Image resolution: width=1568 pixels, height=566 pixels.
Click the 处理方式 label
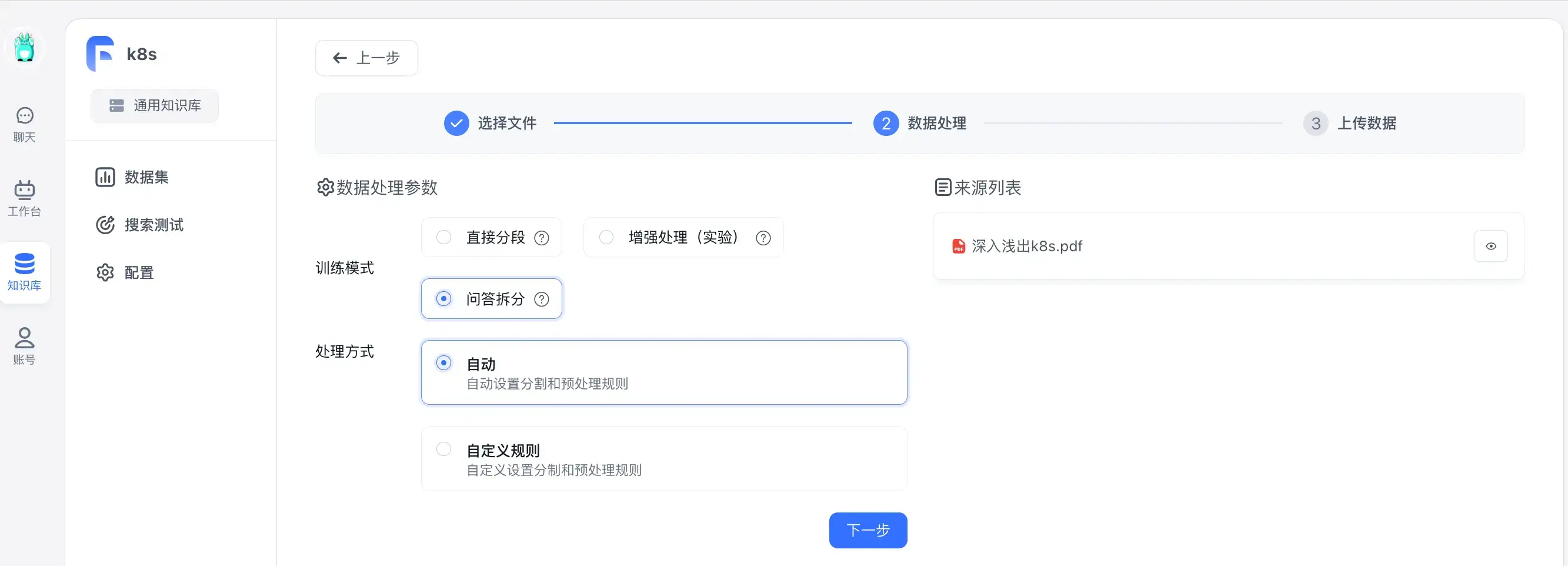[x=345, y=351]
